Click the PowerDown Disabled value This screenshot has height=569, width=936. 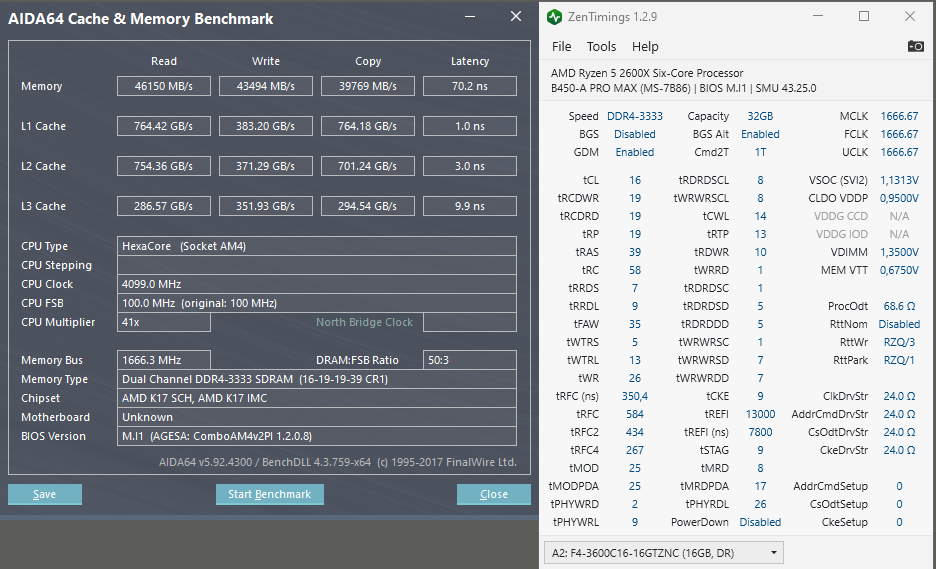coord(760,522)
